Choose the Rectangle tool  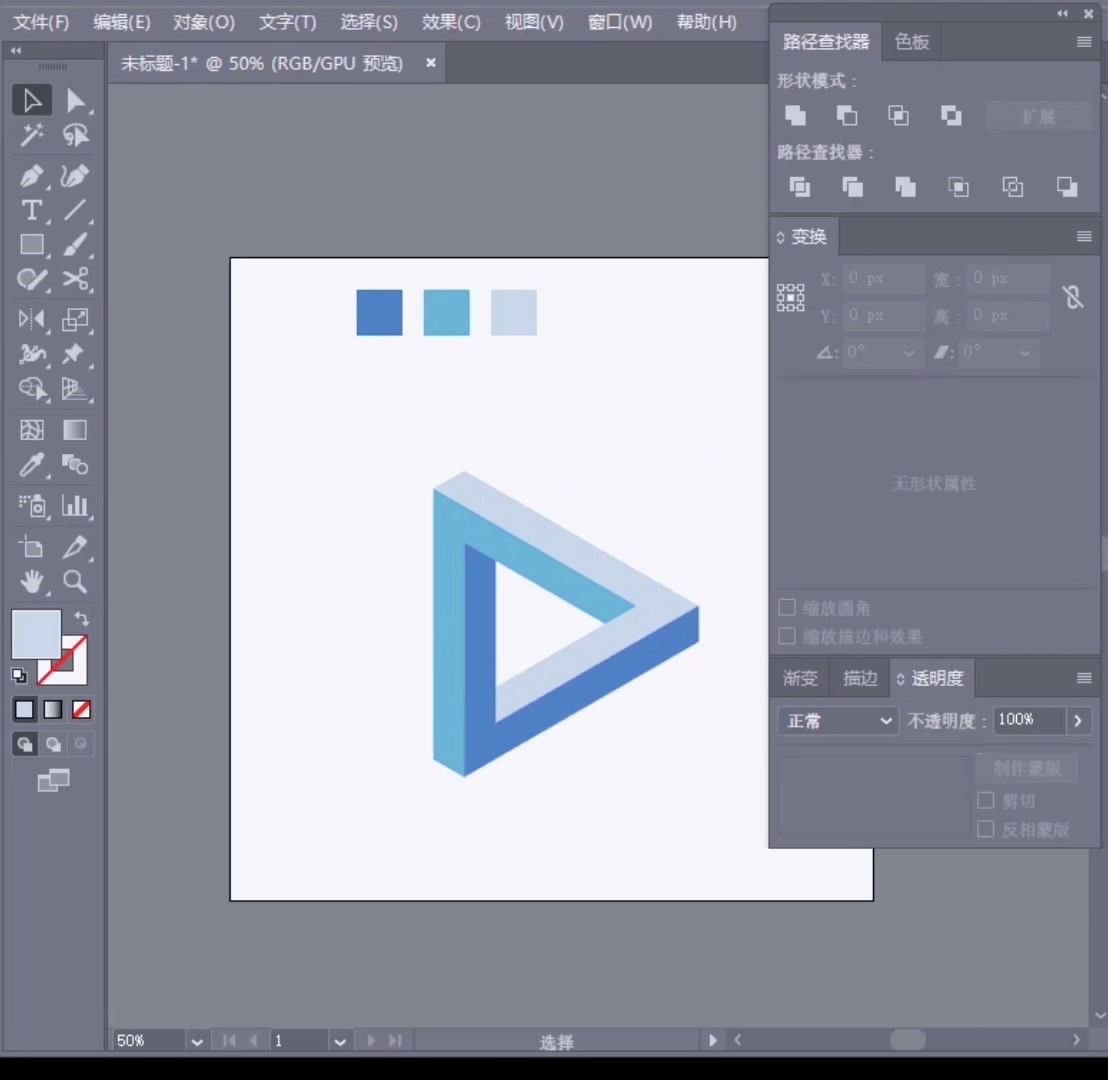point(32,245)
